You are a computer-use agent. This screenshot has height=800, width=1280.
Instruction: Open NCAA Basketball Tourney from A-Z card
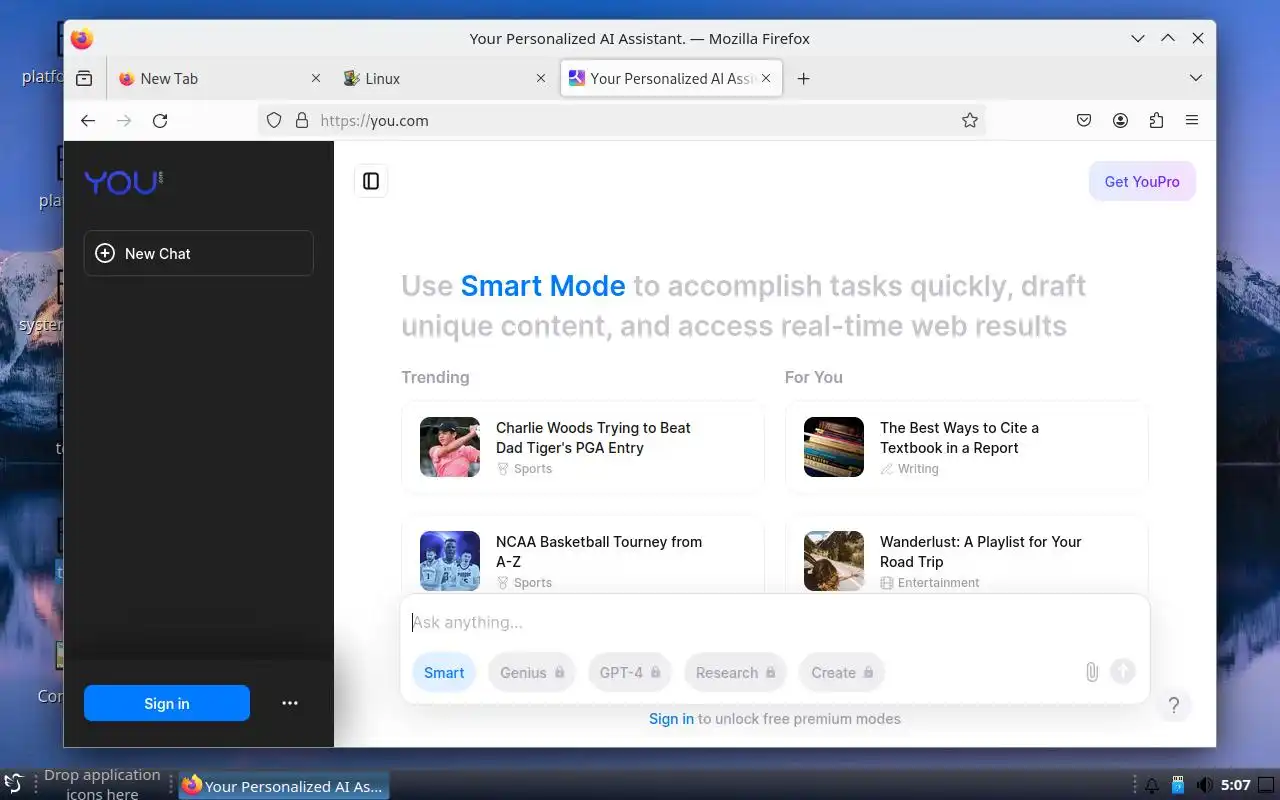tap(583, 555)
